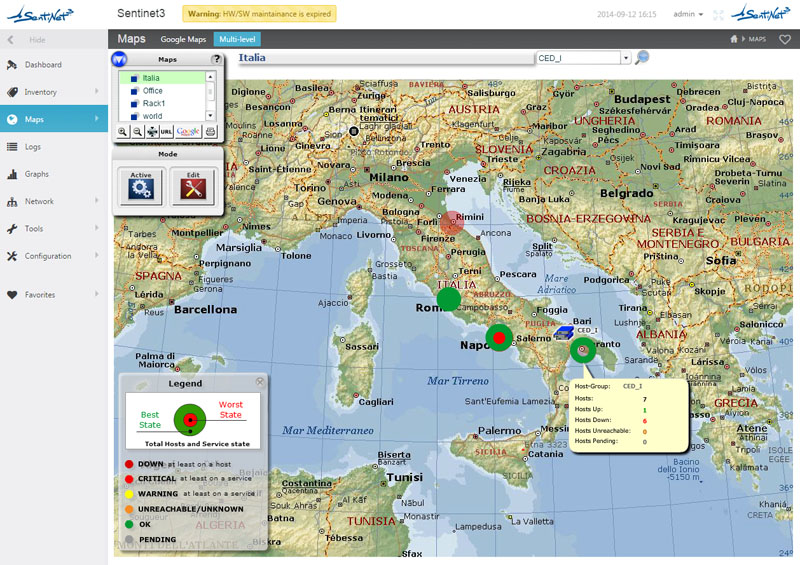
Task: Click the Hosts Up value 1
Action: [x=644, y=410]
